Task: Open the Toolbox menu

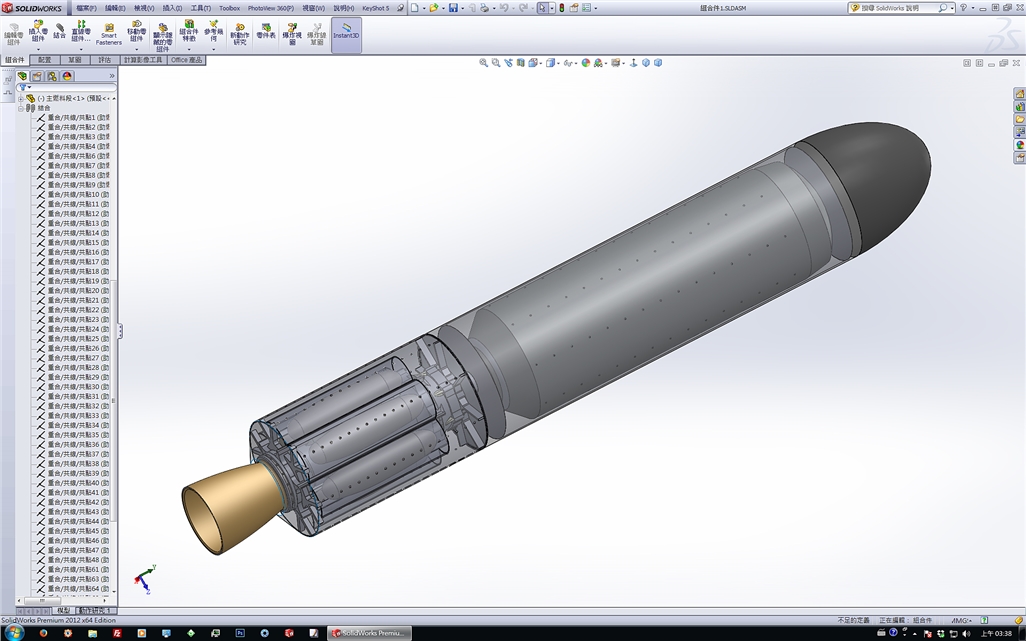Action: click(x=229, y=9)
